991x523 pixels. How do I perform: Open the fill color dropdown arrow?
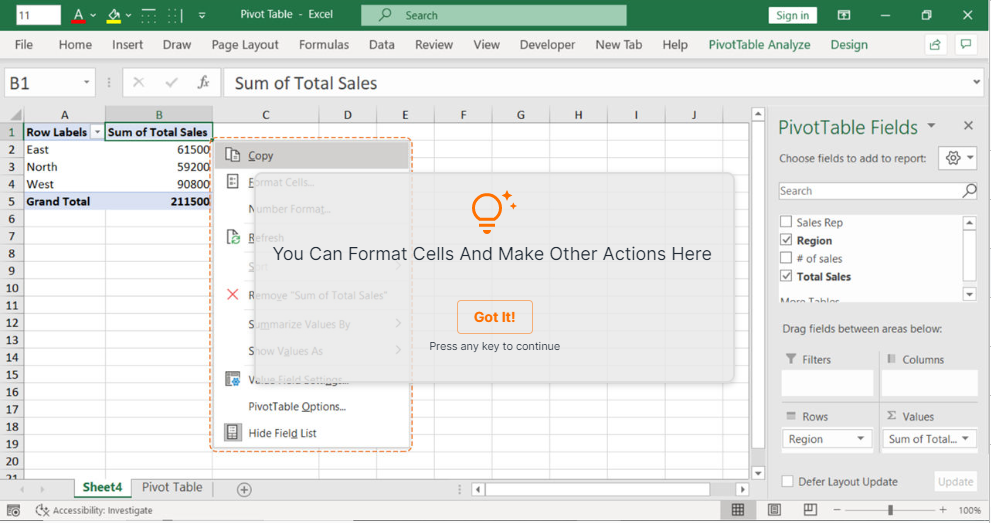[x=128, y=15]
